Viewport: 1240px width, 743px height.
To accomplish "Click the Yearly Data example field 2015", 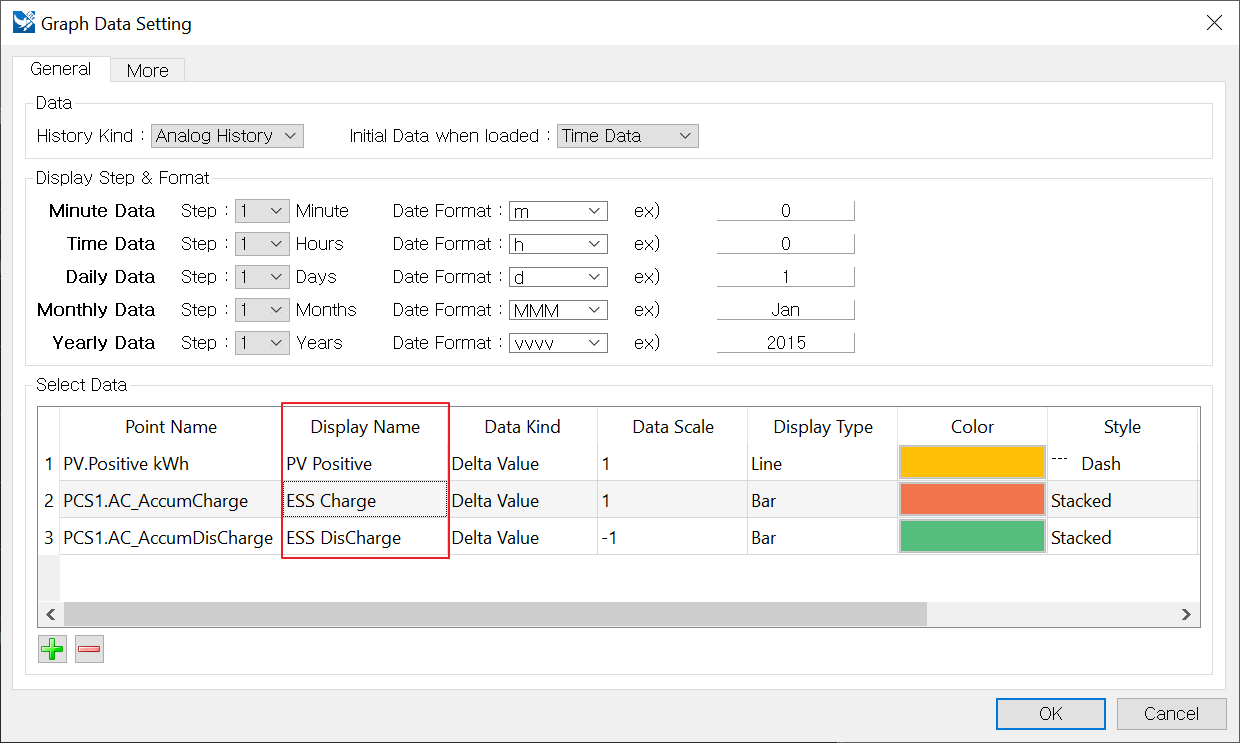I will click(x=785, y=343).
